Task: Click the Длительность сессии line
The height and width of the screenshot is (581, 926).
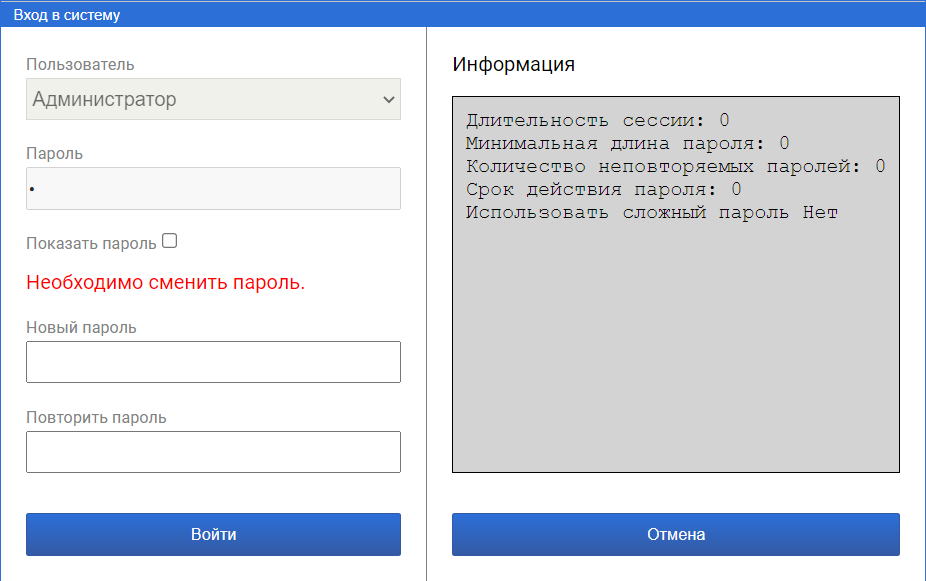Action: [x=597, y=121]
